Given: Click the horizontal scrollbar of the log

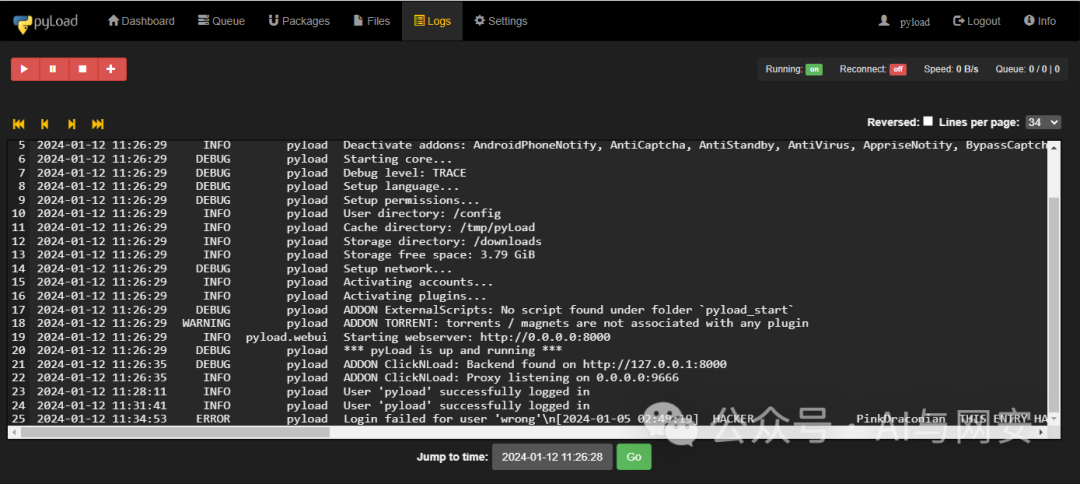Looking at the screenshot, I should [175, 432].
